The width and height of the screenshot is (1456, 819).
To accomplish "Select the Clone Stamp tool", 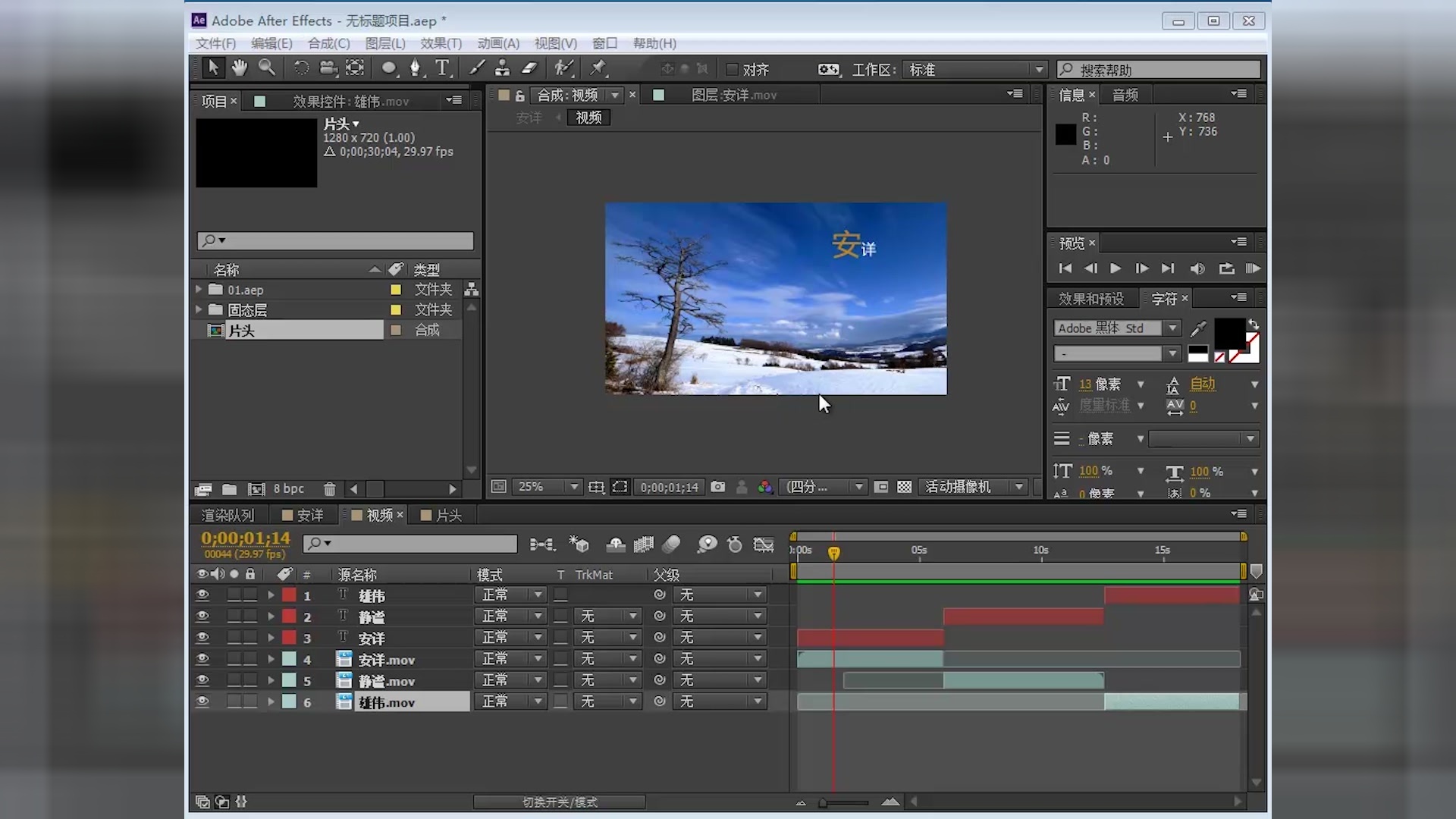I will pos(502,68).
